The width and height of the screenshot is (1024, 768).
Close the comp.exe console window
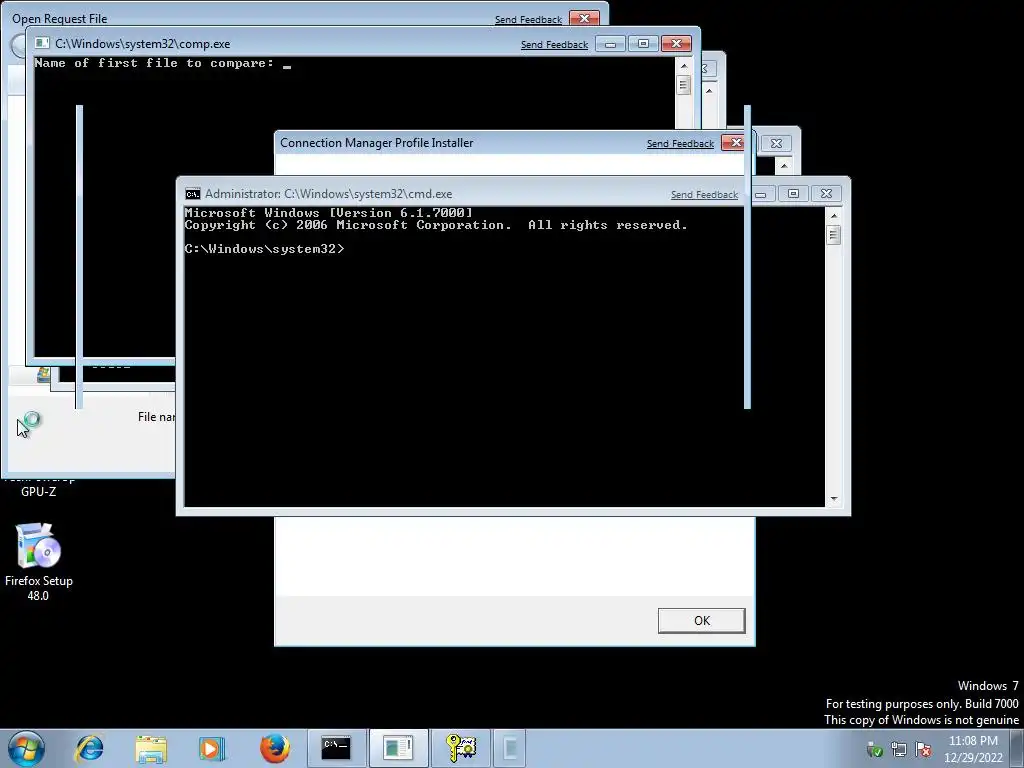(676, 44)
